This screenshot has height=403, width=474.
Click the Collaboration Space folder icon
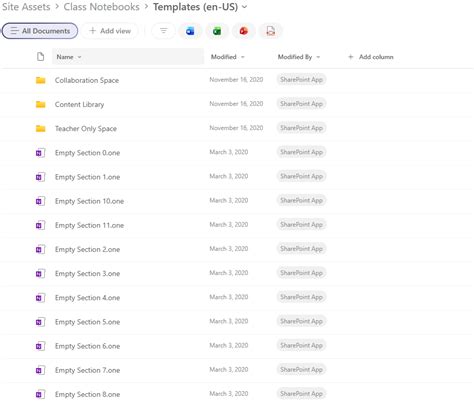[x=41, y=80]
